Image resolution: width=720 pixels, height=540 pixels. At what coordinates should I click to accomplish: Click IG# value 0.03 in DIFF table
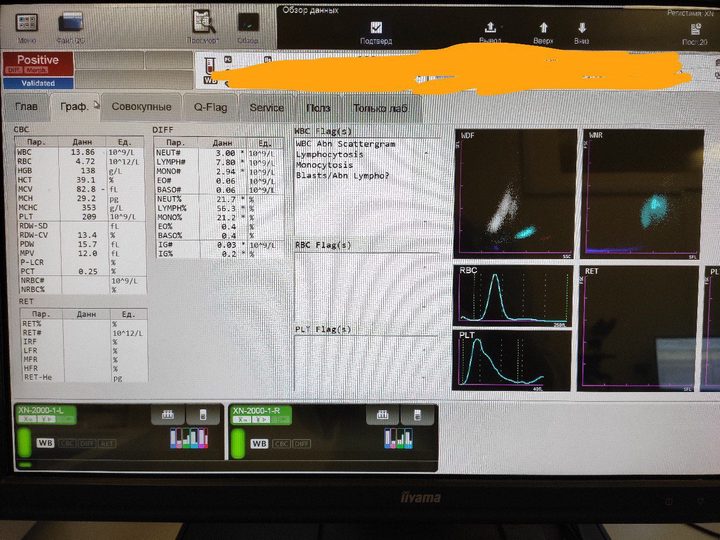pyautogui.click(x=226, y=245)
